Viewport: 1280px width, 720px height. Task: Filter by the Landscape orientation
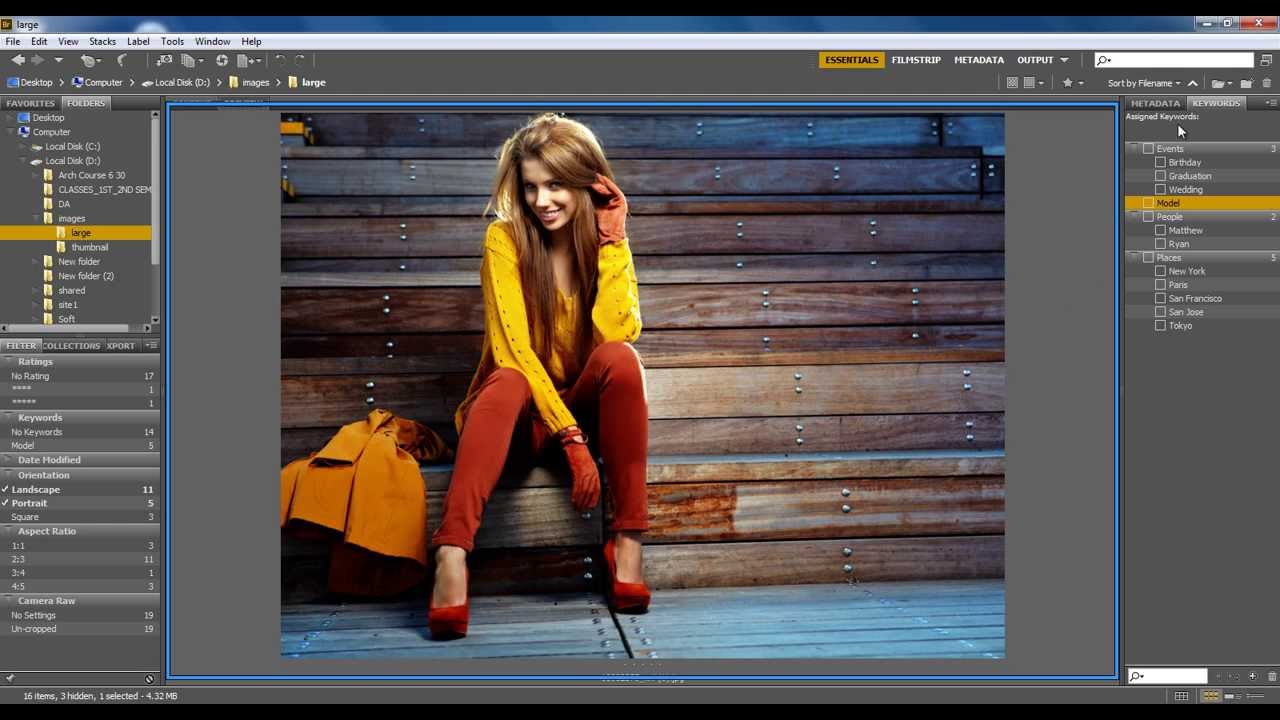coord(80,490)
